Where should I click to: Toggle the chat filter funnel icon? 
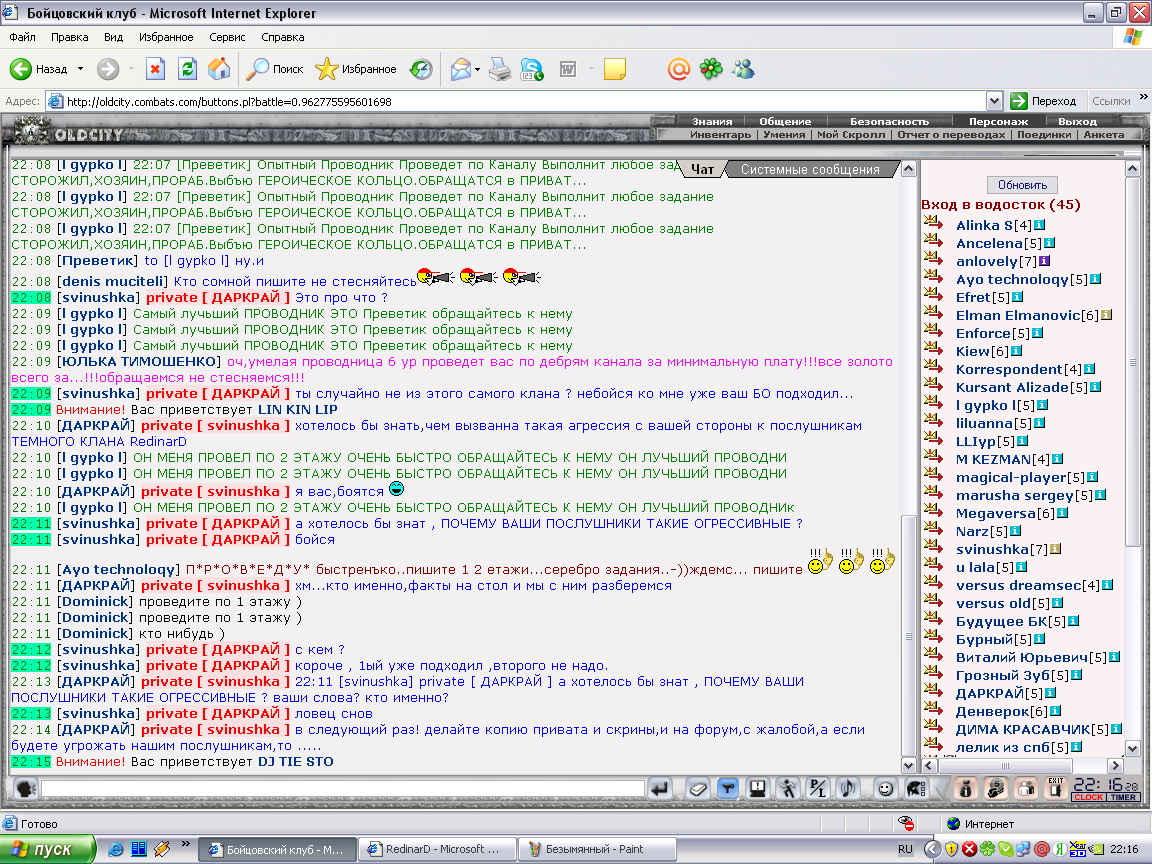[x=727, y=788]
